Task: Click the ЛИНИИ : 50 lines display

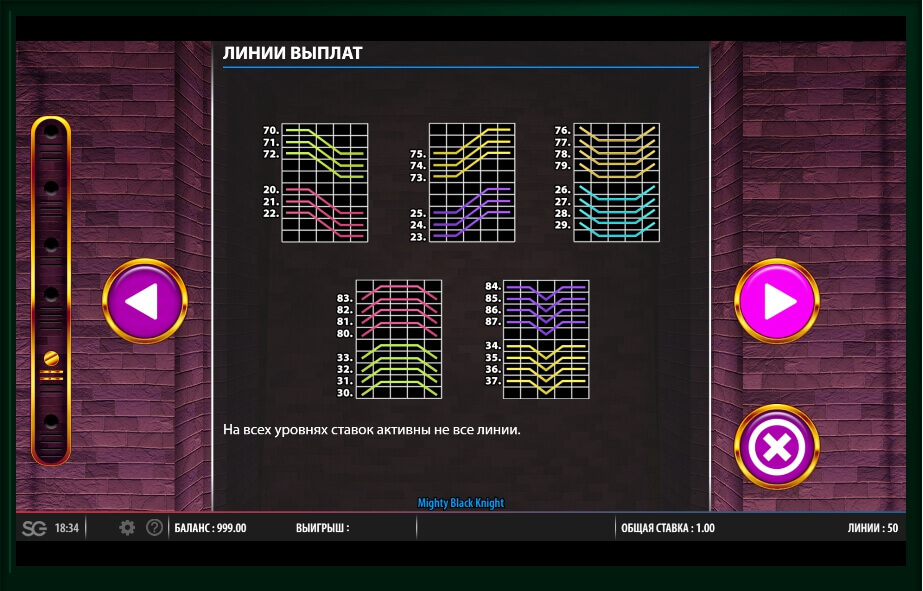Action: 872,528
